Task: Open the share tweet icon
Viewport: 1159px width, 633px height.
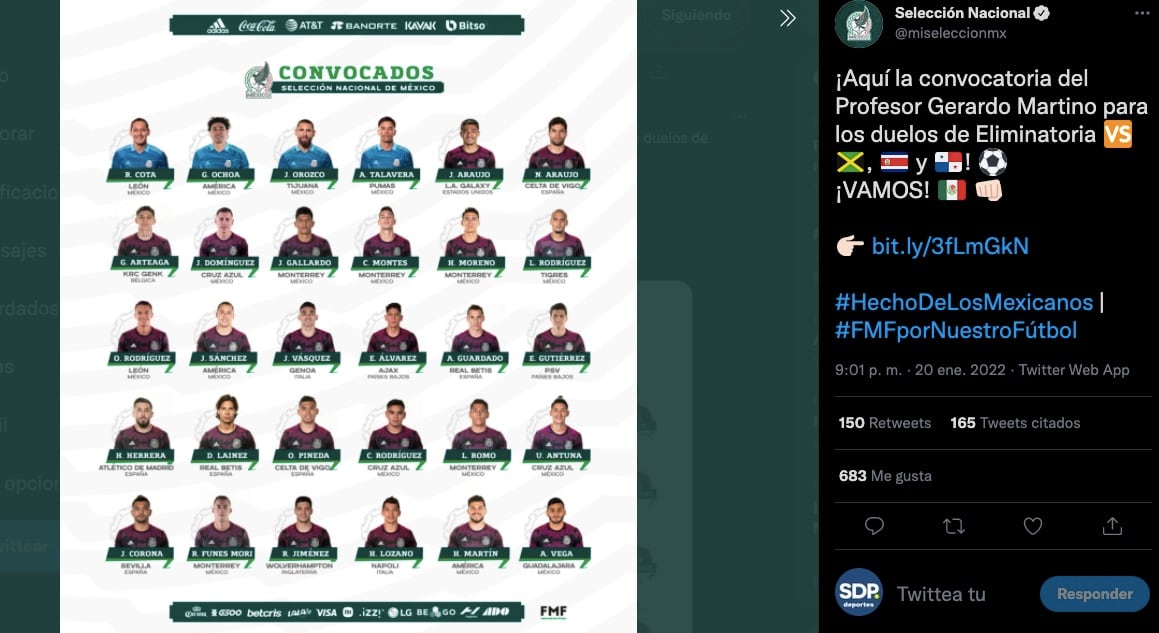Action: pyautogui.click(x=1112, y=526)
